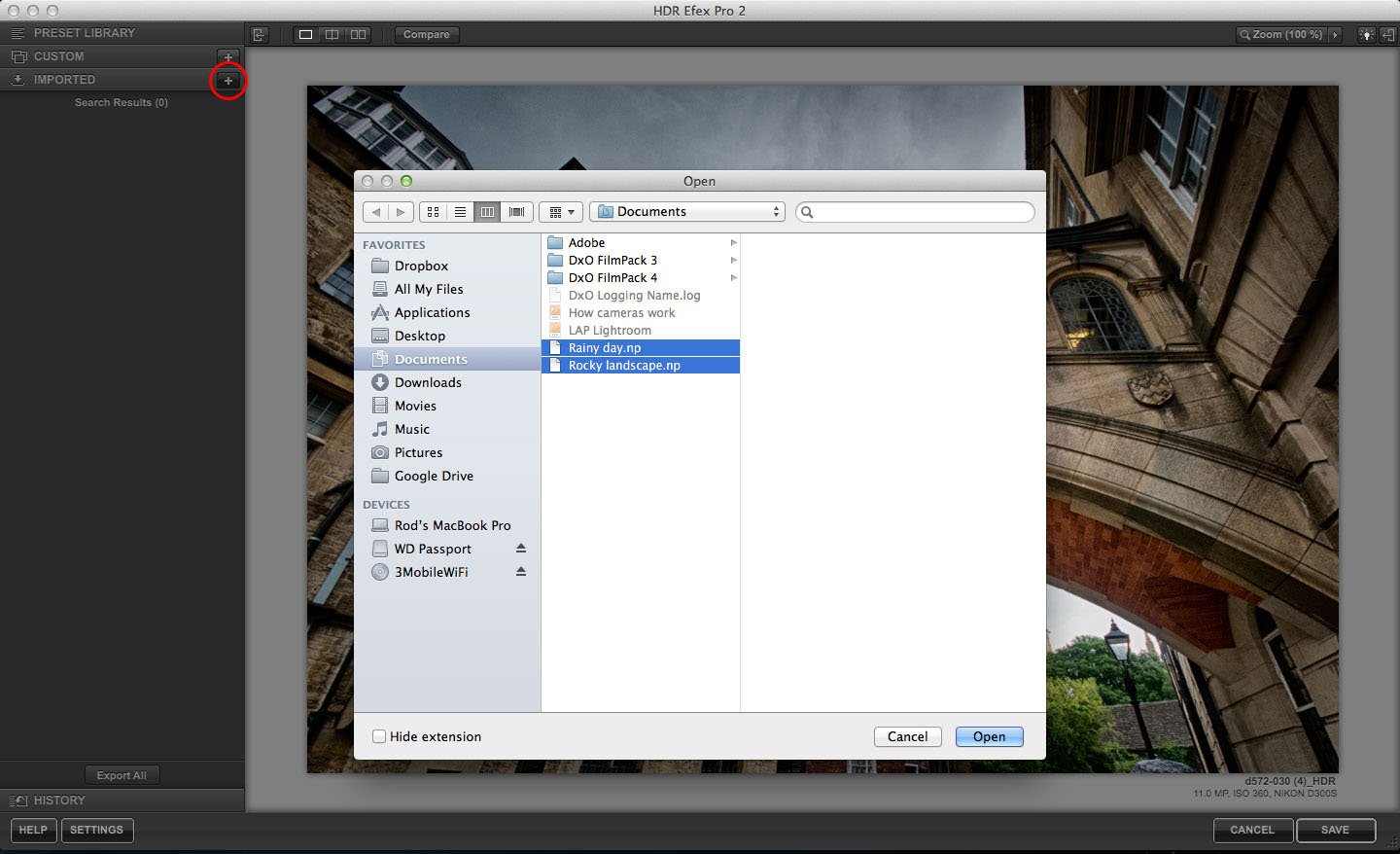The width and height of the screenshot is (1400, 854).
Task: Select Desktop in the sidebar
Action: (447, 336)
